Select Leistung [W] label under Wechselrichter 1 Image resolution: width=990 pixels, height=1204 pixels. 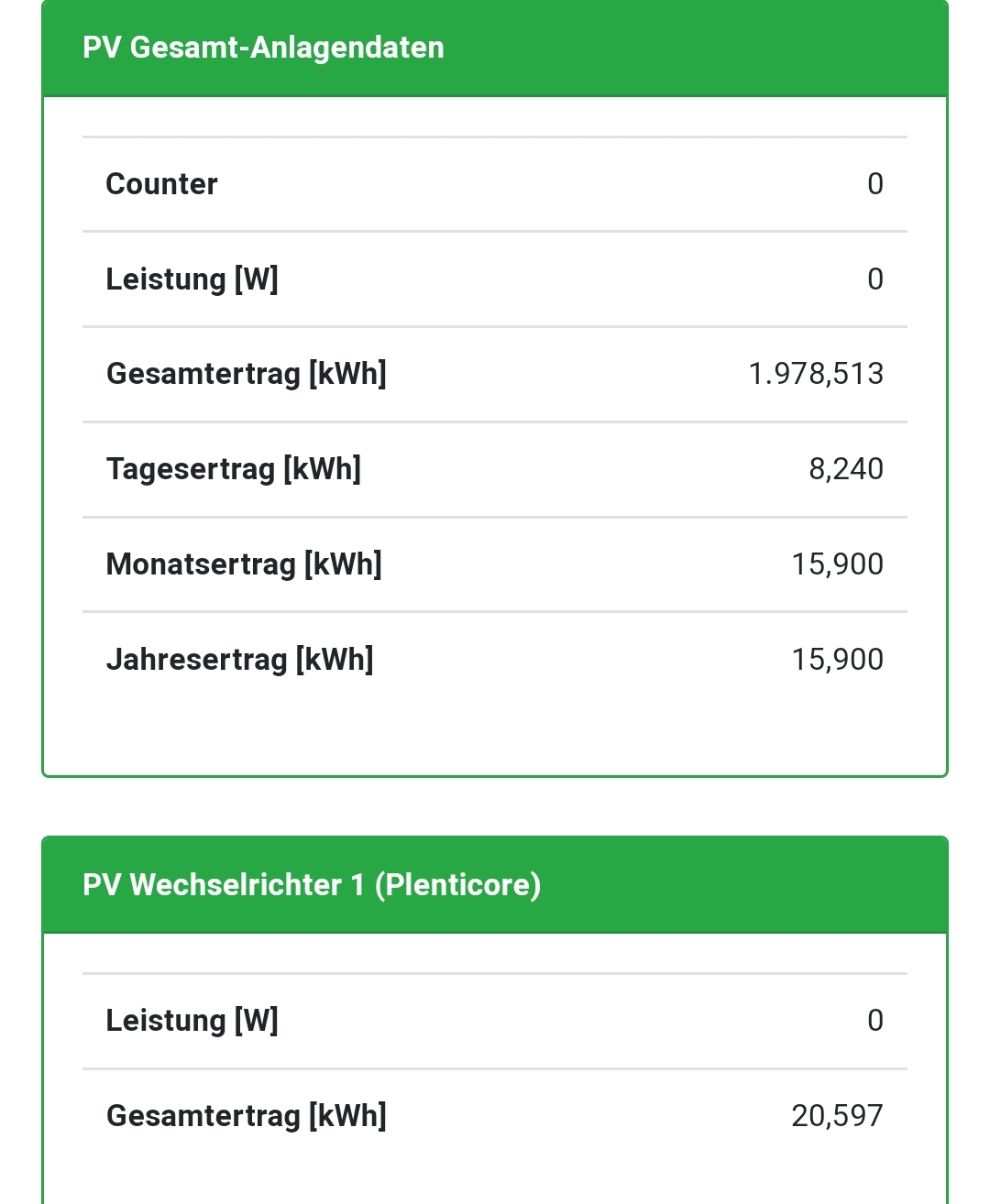pyautogui.click(x=192, y=1021)
